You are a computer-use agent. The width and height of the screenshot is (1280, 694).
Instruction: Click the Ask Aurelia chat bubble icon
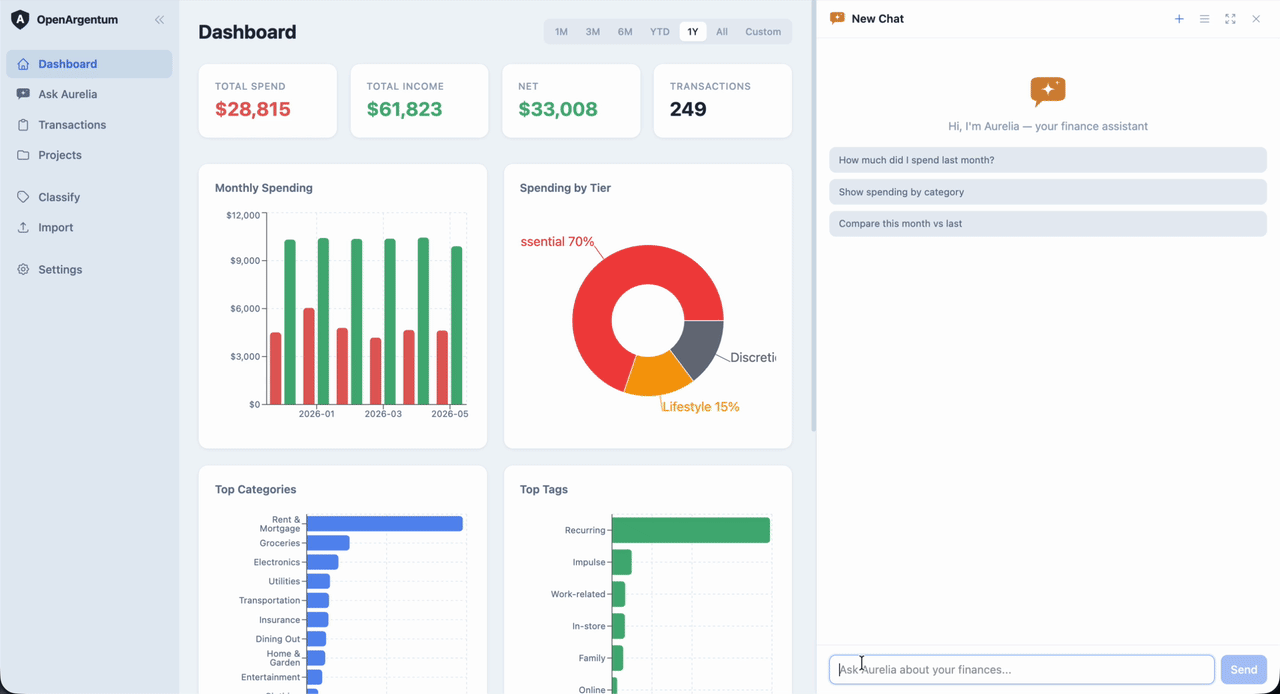(x=23, y=94)
